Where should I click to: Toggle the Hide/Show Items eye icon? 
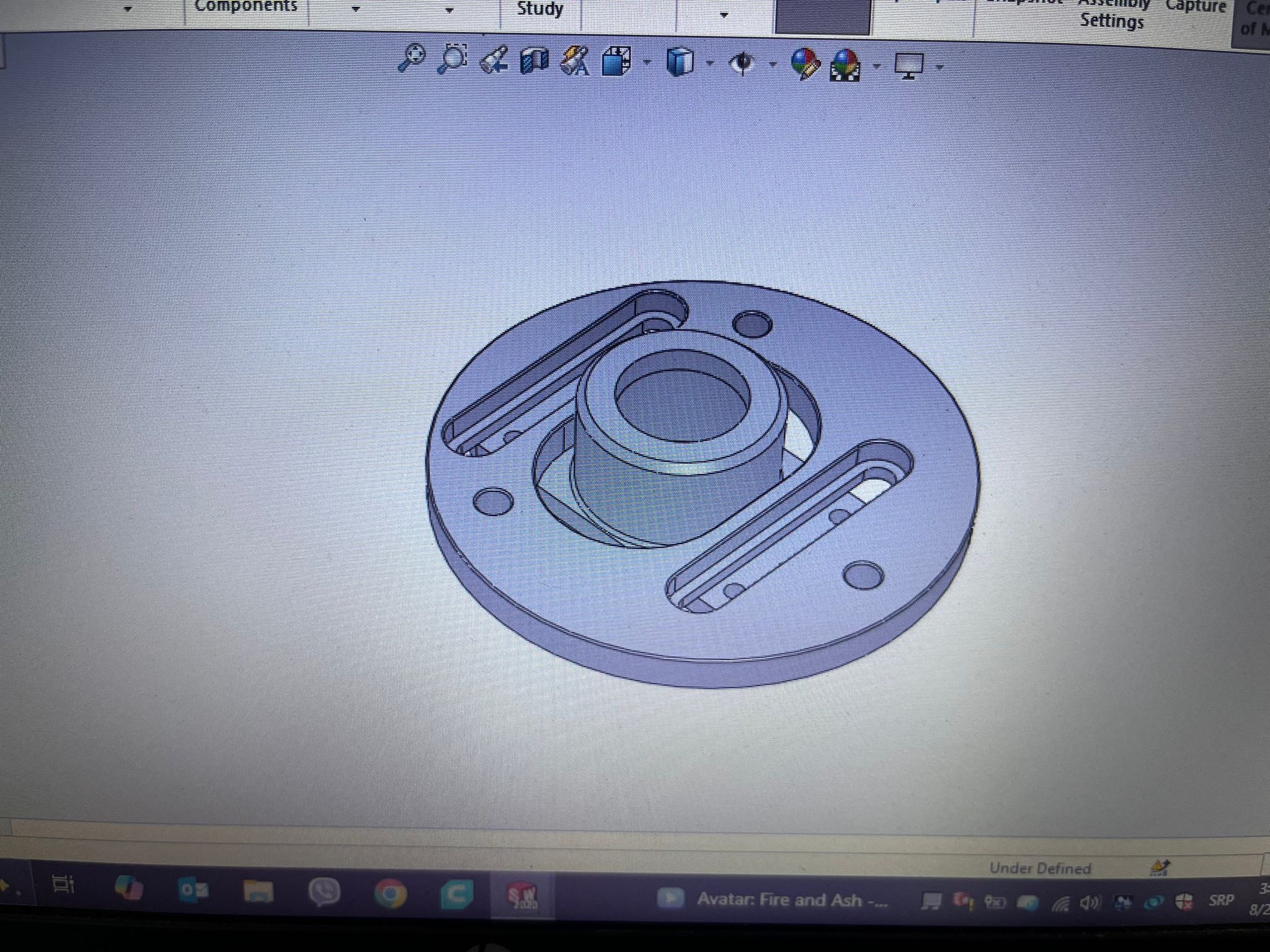click(x=742, y=63)
